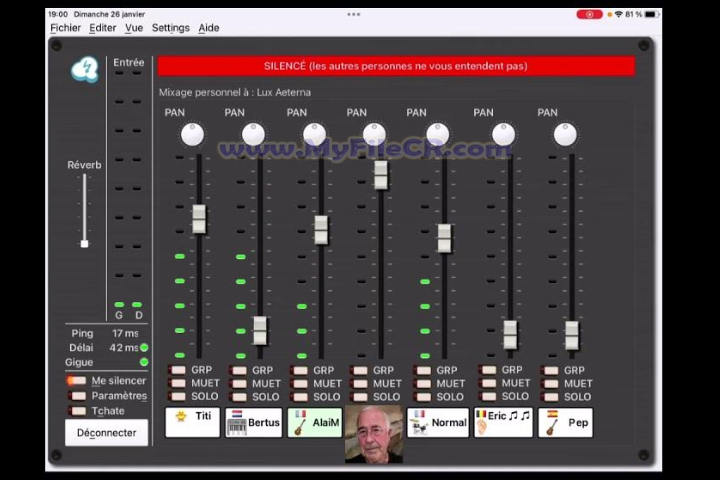Open the Vue menu

tap(134, 28)
